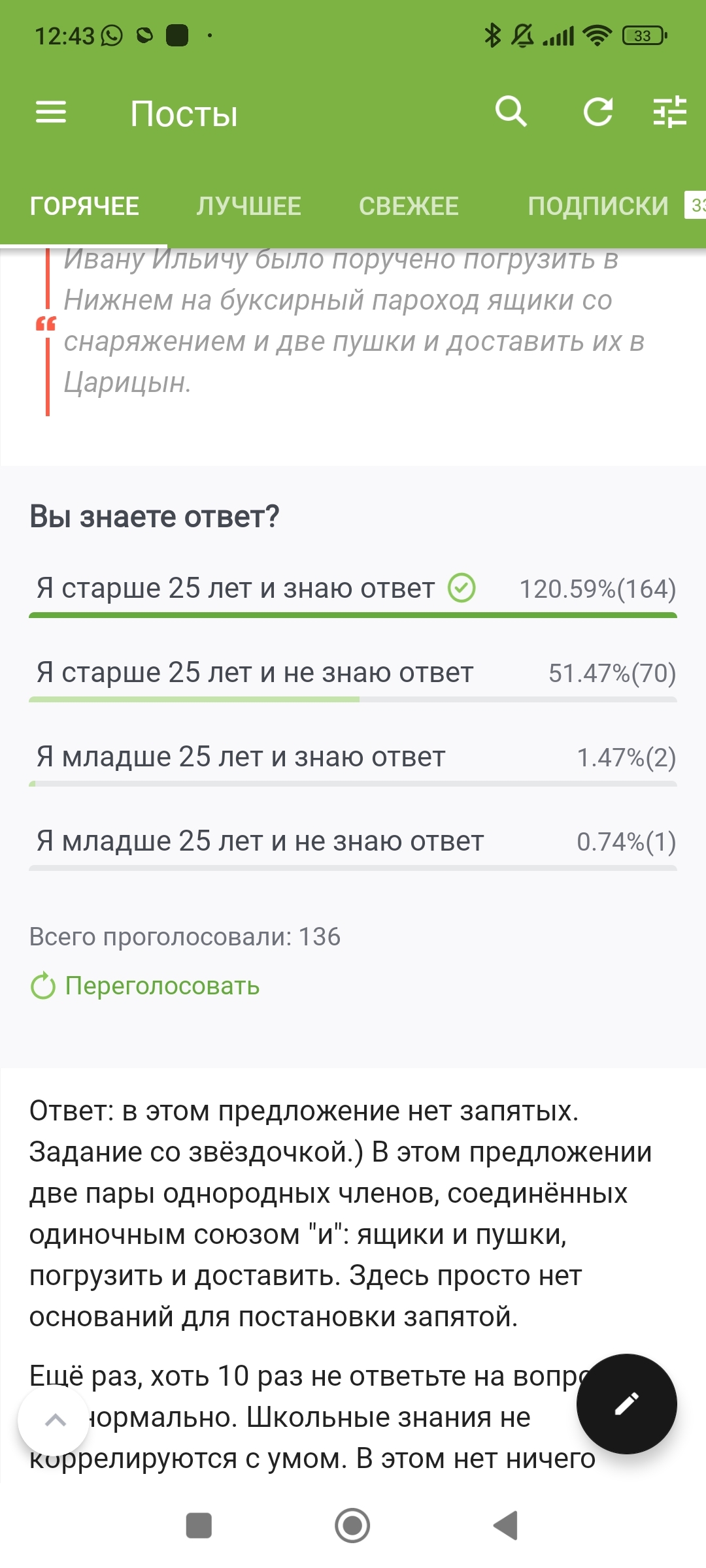Pick "Я младше 25 лет и знаю ответ"

point(241,757)
